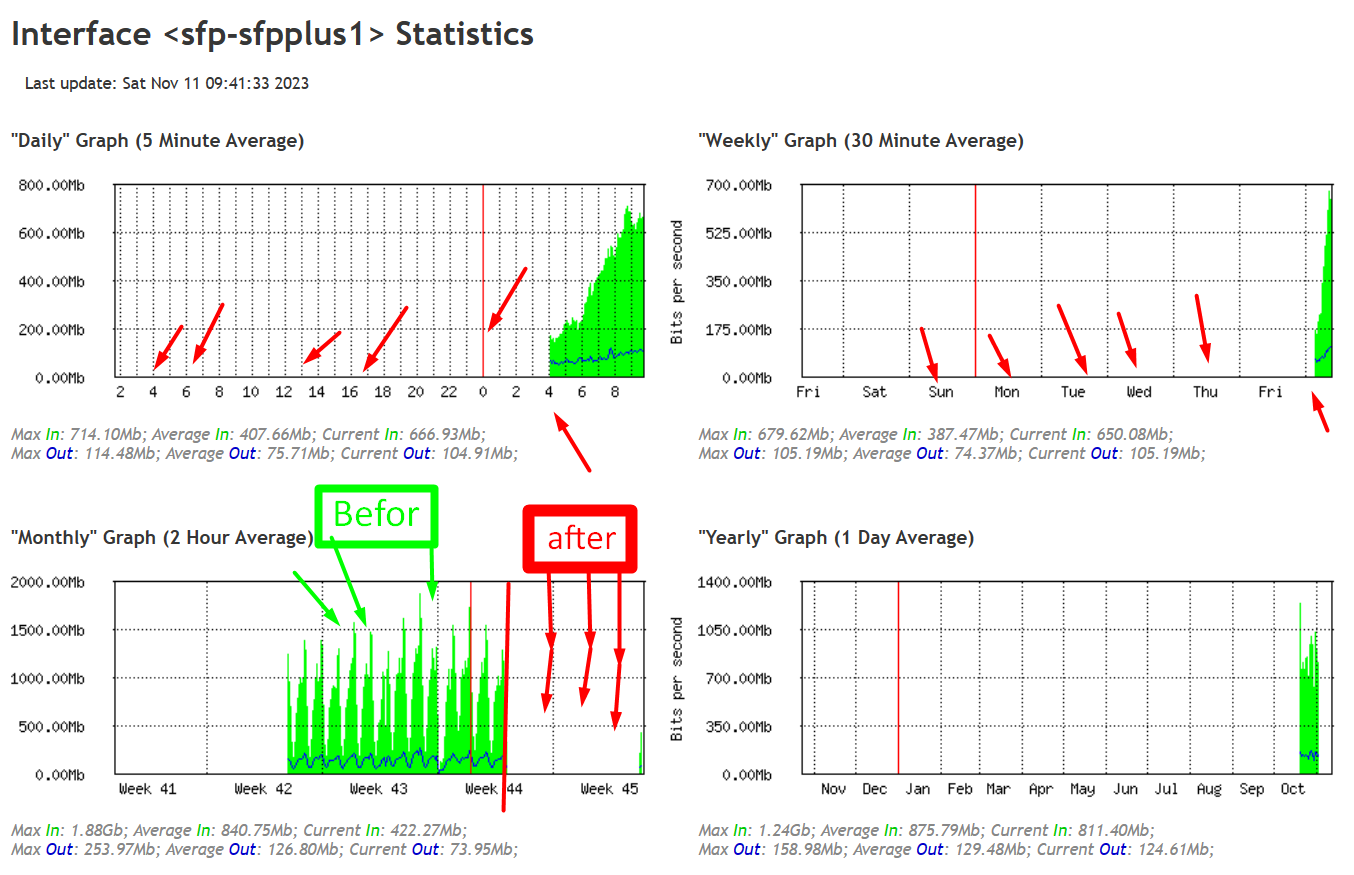The width and height of the screenshot is (1354, 875).
Task: Click the Week 45 axis label
Action: (x=608, y=788)
